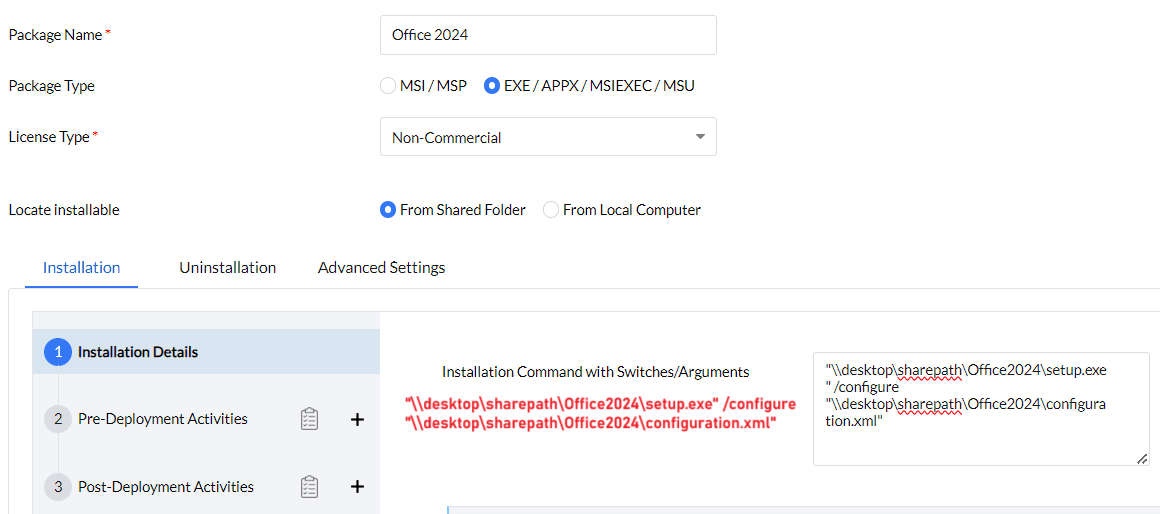The width and height of the screenshot is (1160, 514).
Task: Click the Installation Command with Switches/Arguments label
Action: 596,372
